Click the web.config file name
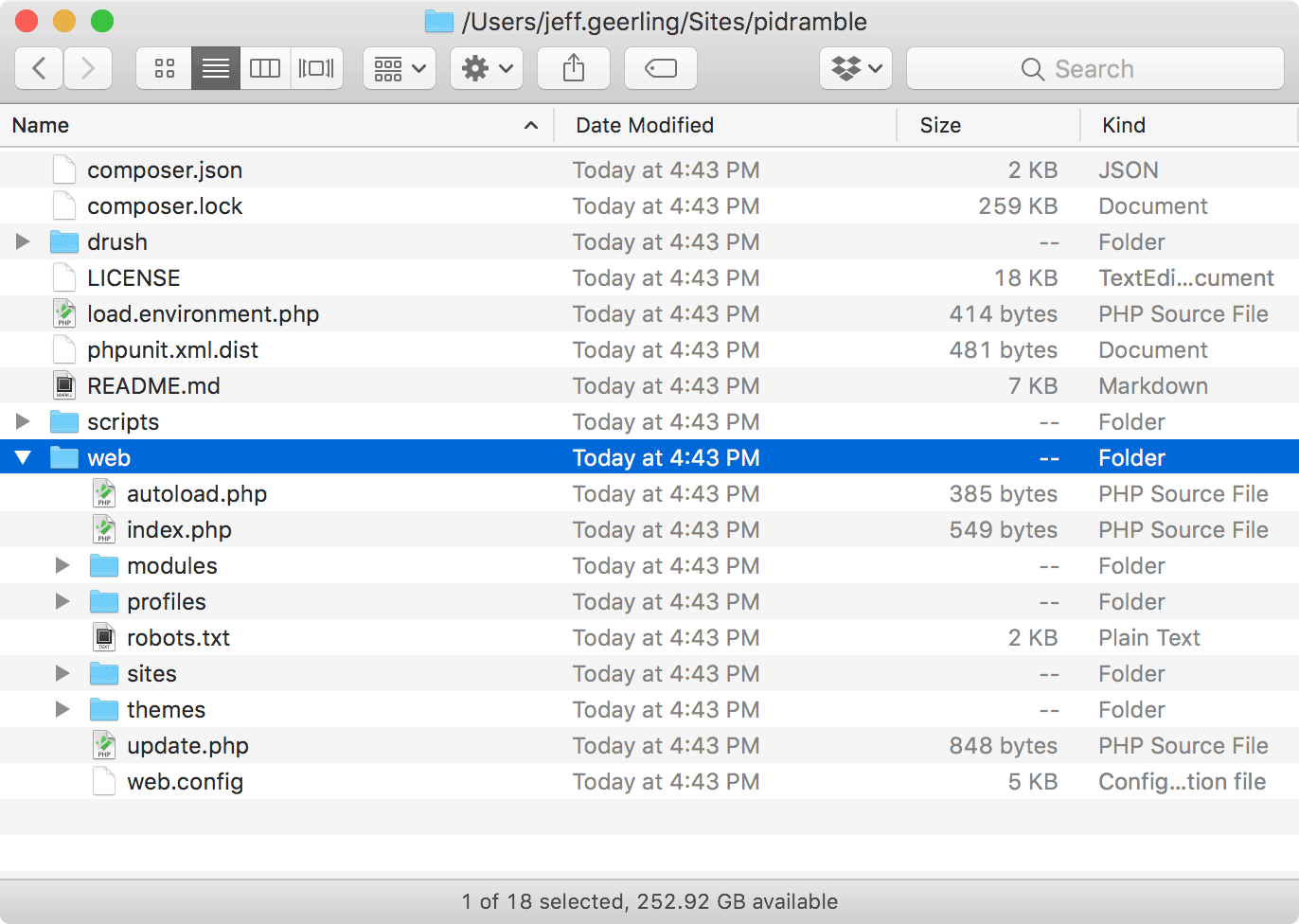Image resolution: width=1299 pixels, height=924 pixels. tap(185, 781)
